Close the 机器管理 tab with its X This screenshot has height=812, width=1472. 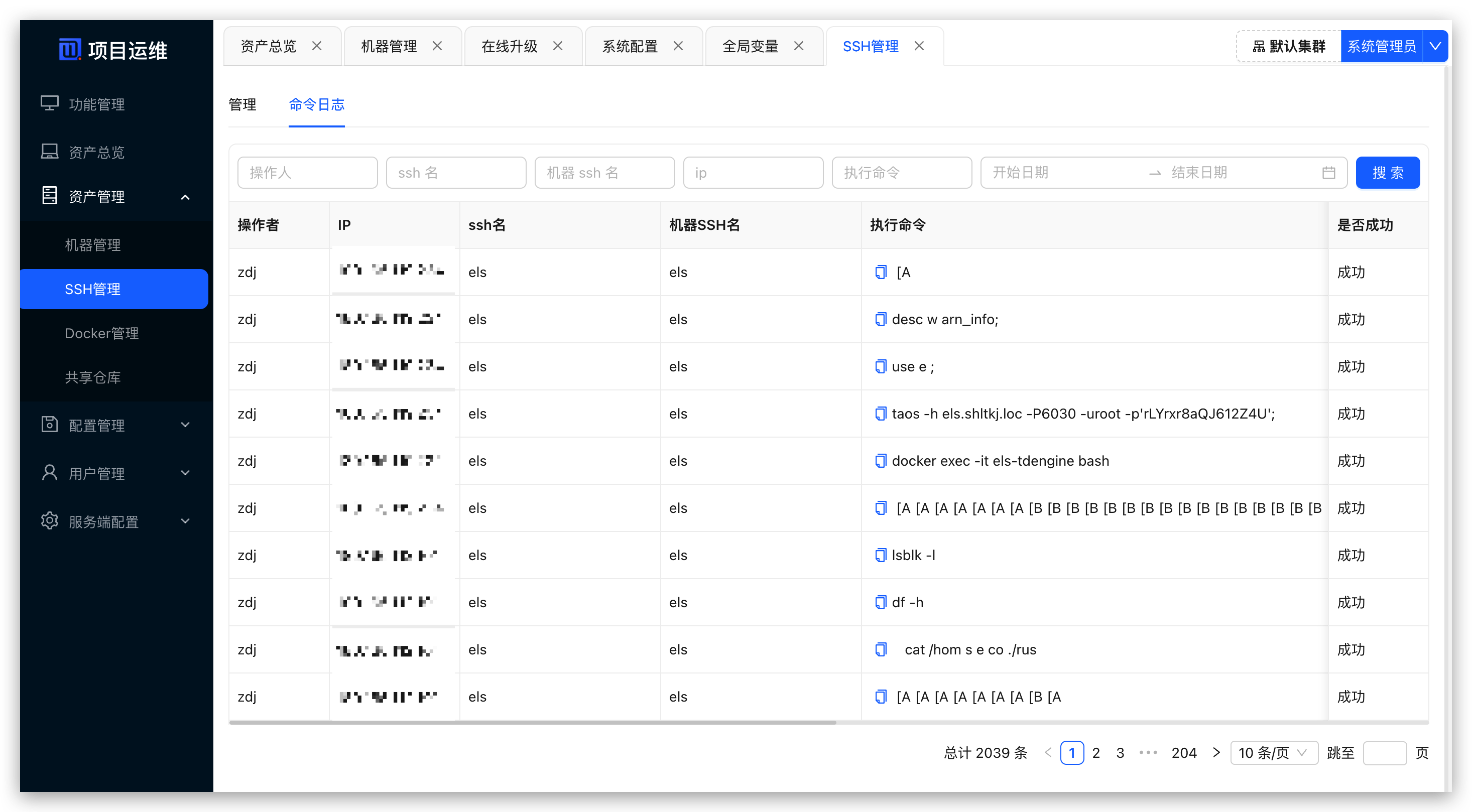point(437,46)
